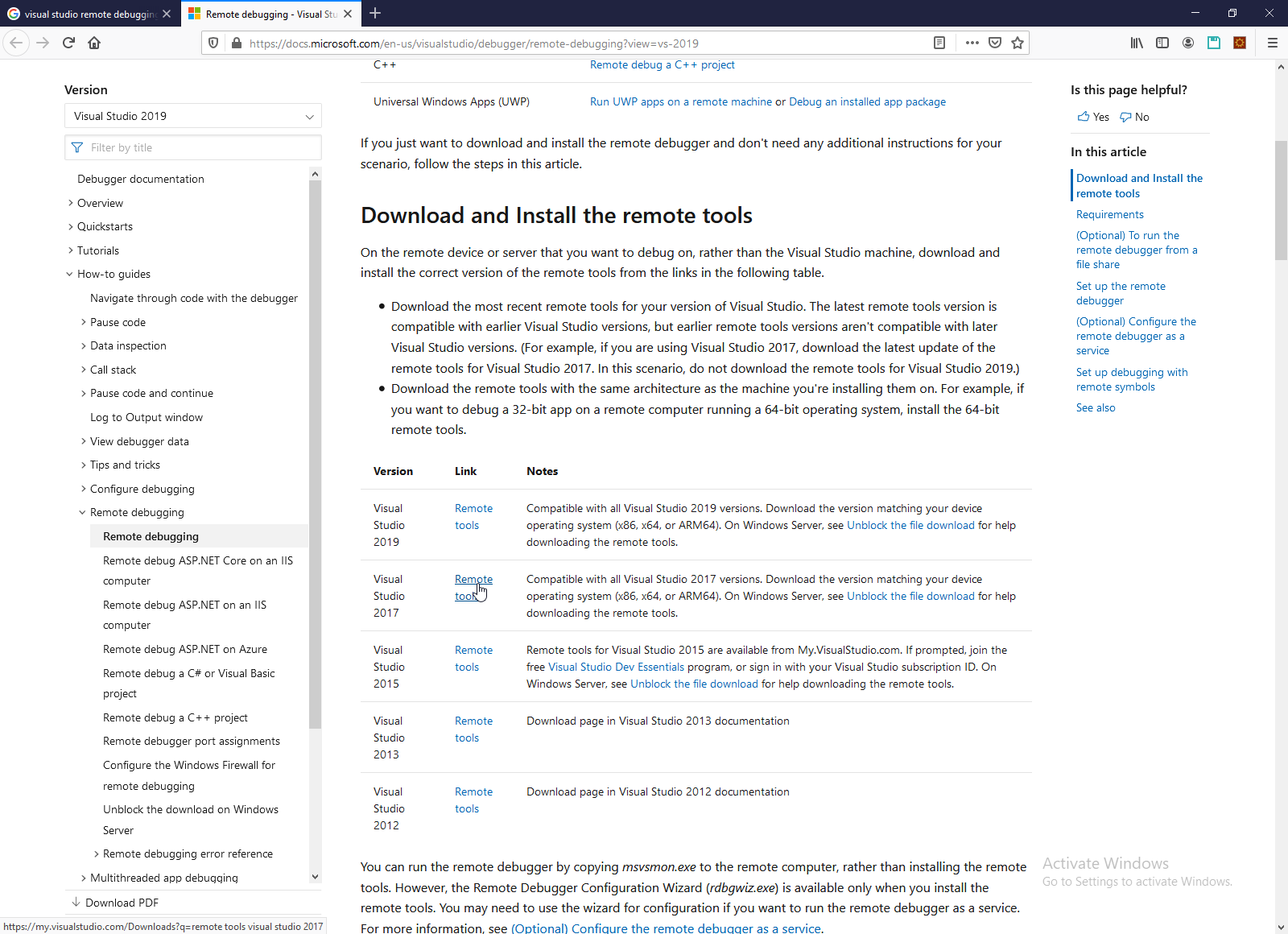The width and height of the screenshot is (1288, 934).
Task: Close the Google search tab
Action: [167, 14]
